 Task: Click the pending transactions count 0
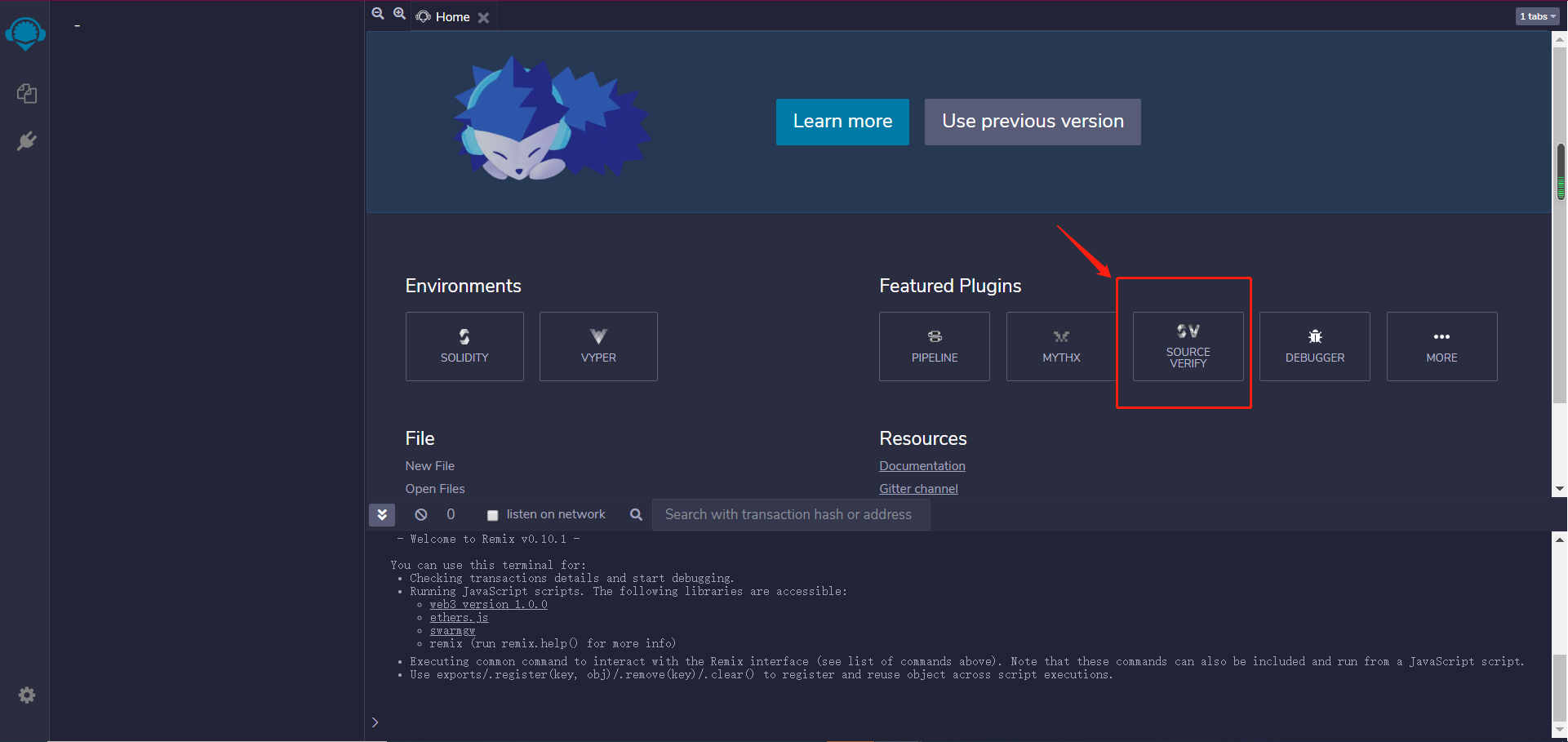[x=451, y=514]
